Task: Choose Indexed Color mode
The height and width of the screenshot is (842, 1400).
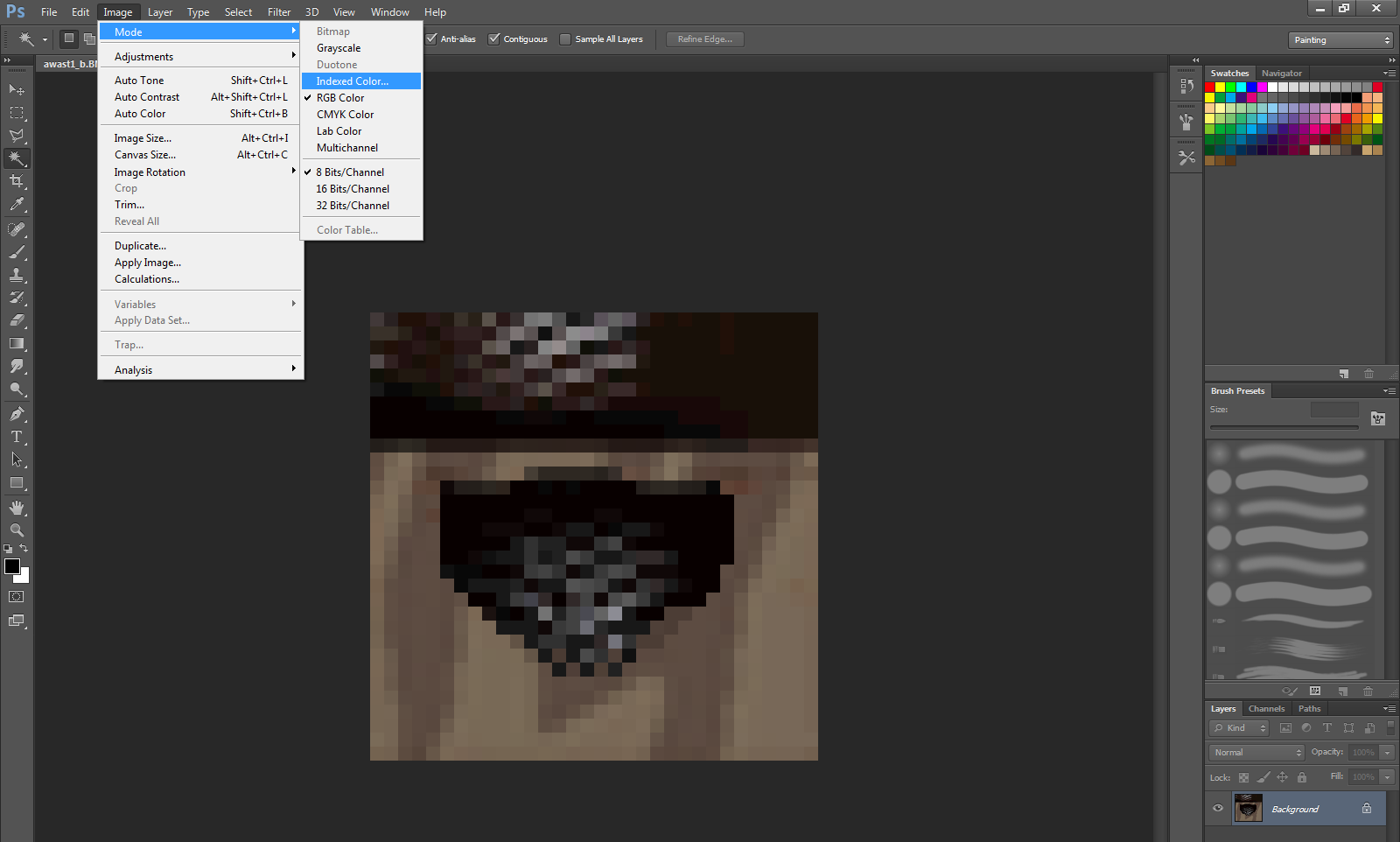Action: [361, 81]
